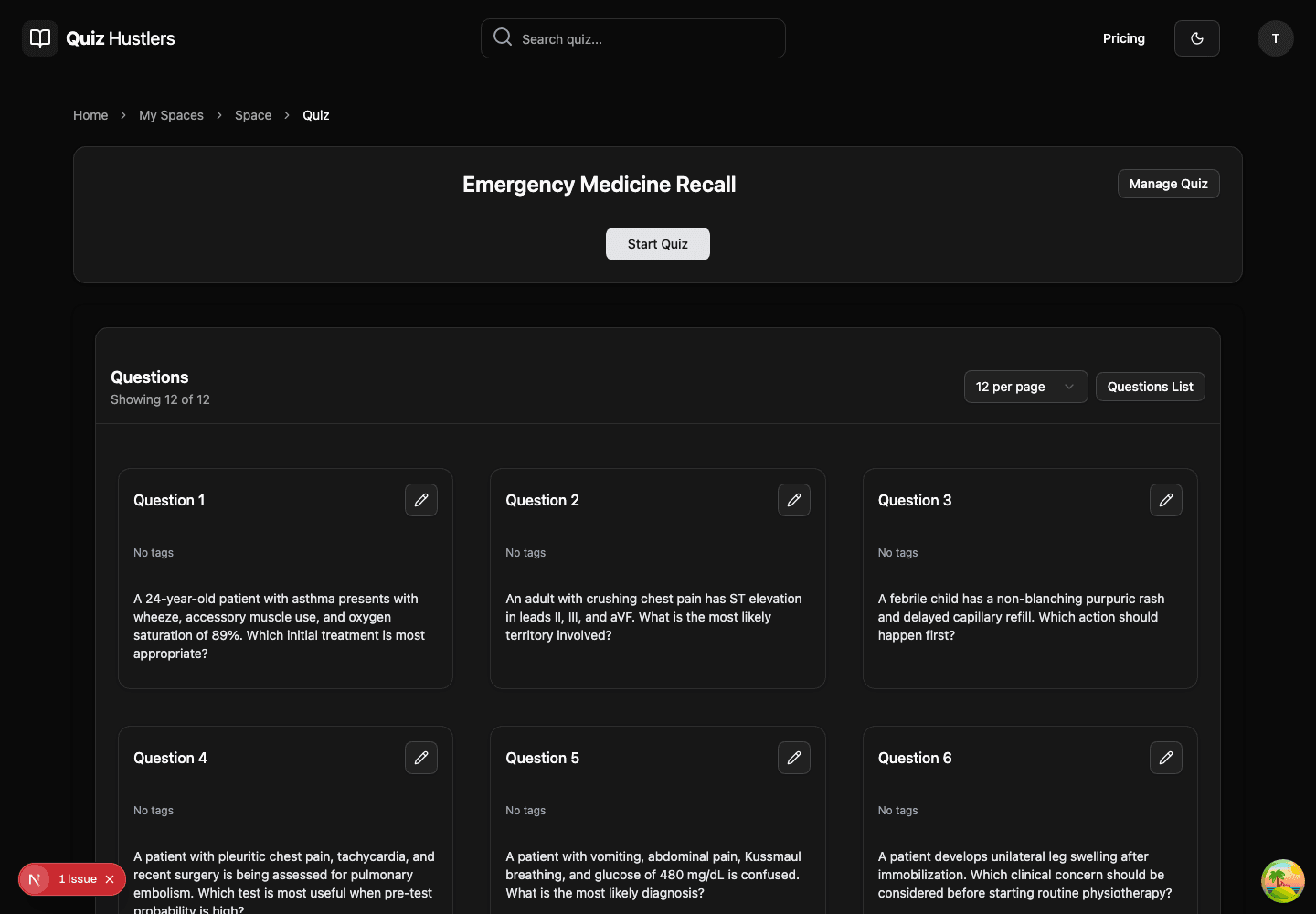Dismiss the 1 Issue badge with X
This screenshot has width=1316, height=914.
click(x=110, y=879)
